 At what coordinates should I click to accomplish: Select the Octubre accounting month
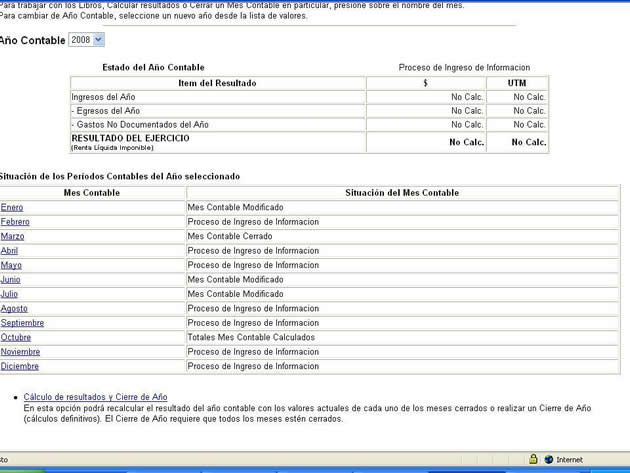coord(15,338)
